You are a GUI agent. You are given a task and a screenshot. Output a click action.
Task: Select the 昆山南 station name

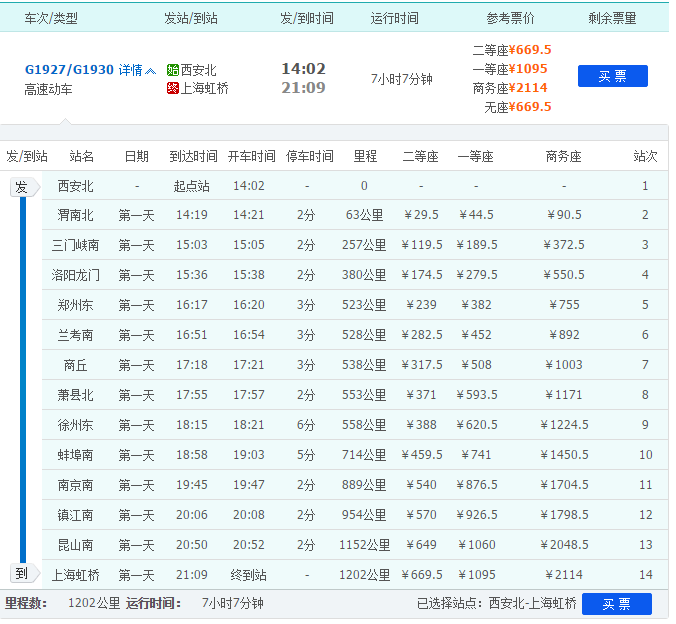click(x=75, y=545)
